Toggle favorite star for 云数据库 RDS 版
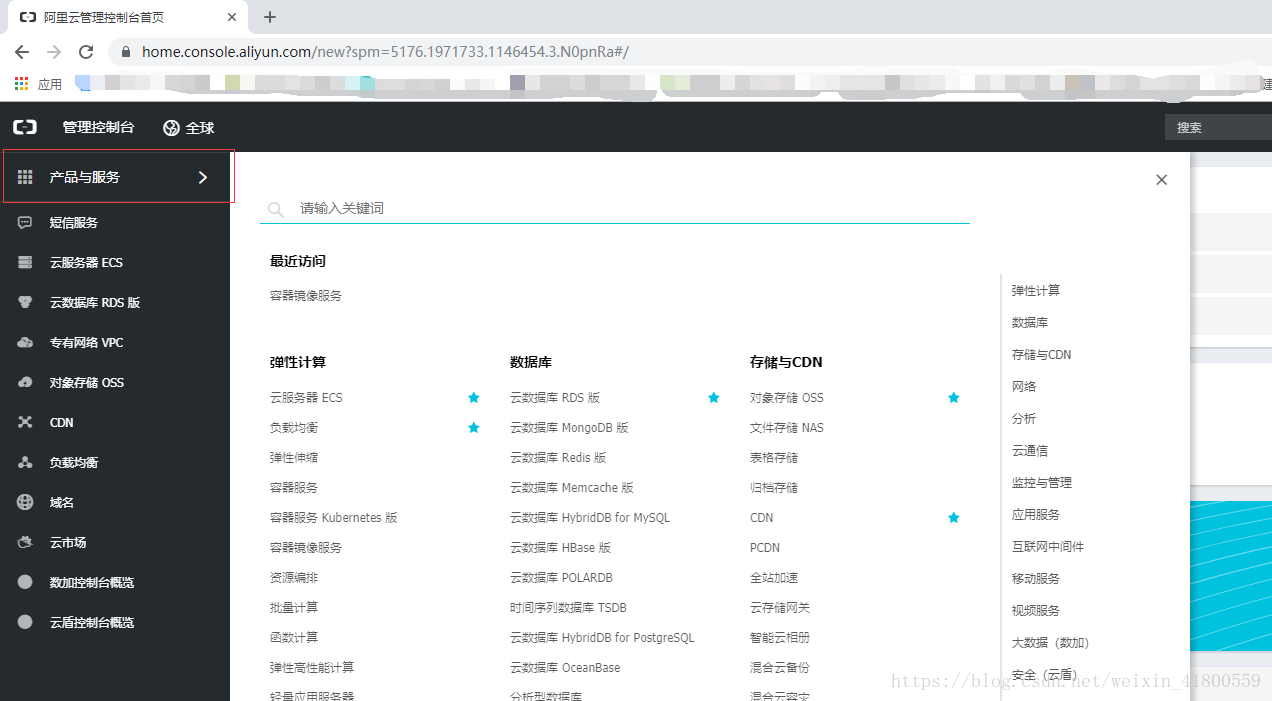This screenshot has width=1272, height=701. tap(714, 397)
